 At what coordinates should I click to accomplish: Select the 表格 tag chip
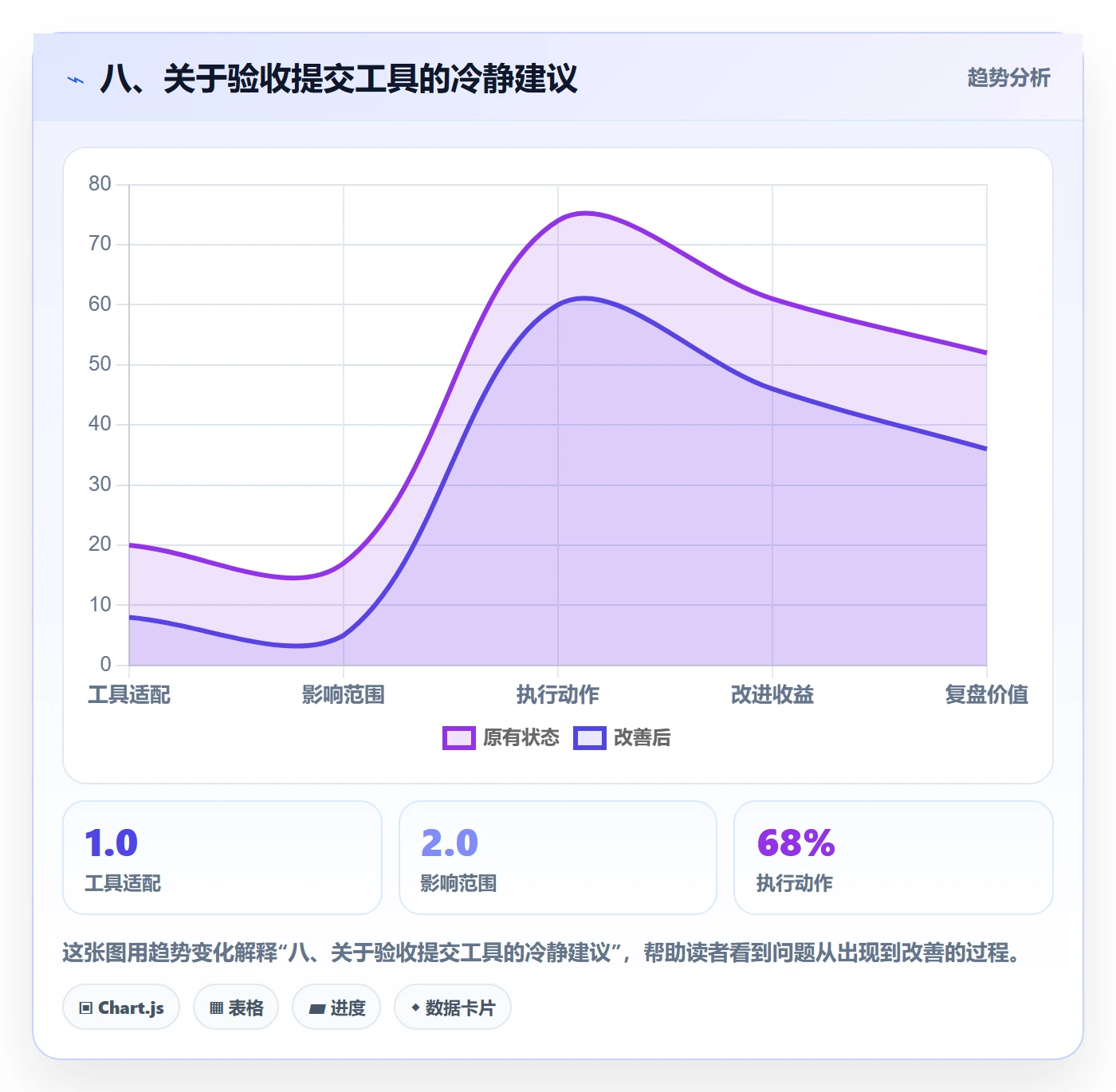pos(236,1008)
